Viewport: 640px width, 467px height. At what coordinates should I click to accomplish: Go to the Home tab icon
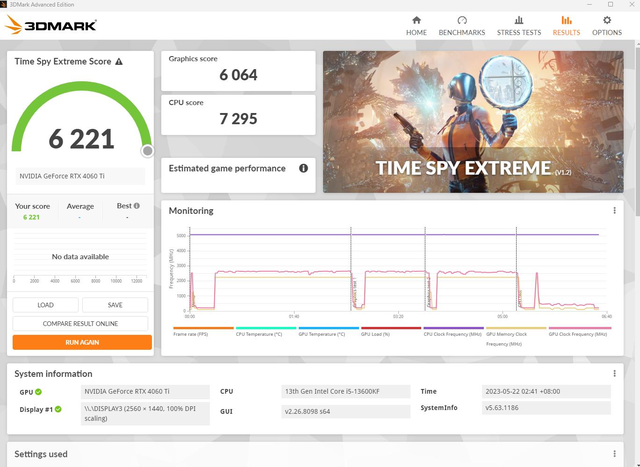(416, 20)
